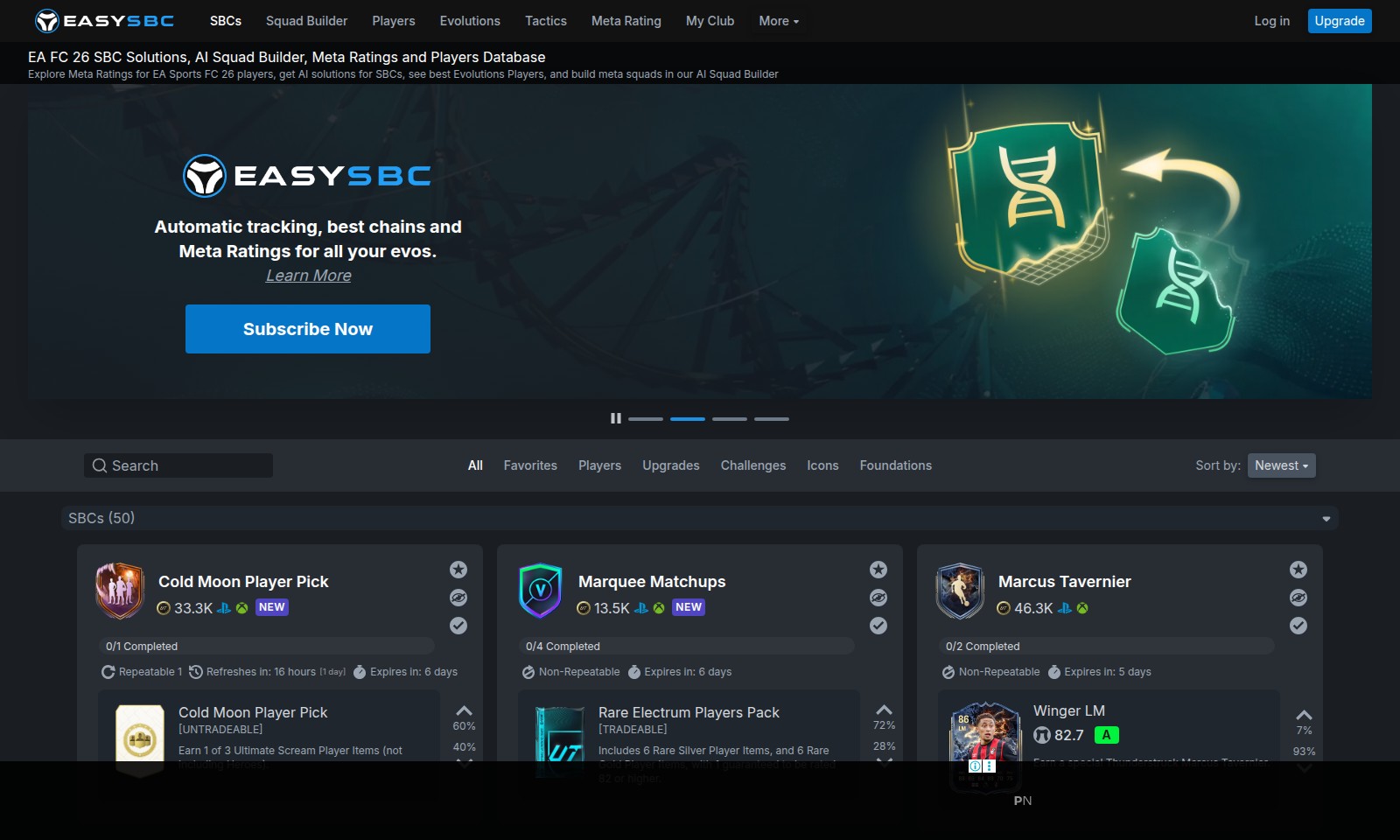Click the Cold Moon Player Pick badge icon
Viewport: 1400px width, 840px height.
point(120,591)
